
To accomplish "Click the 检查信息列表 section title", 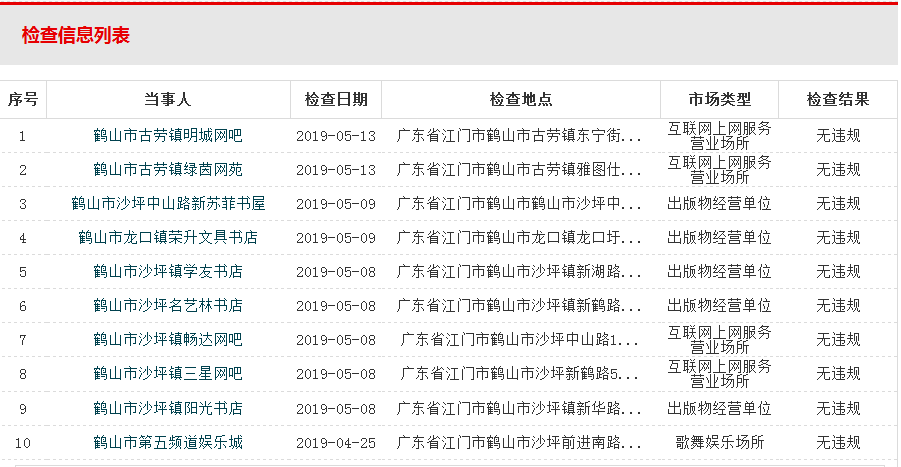I will pos(76,36).
